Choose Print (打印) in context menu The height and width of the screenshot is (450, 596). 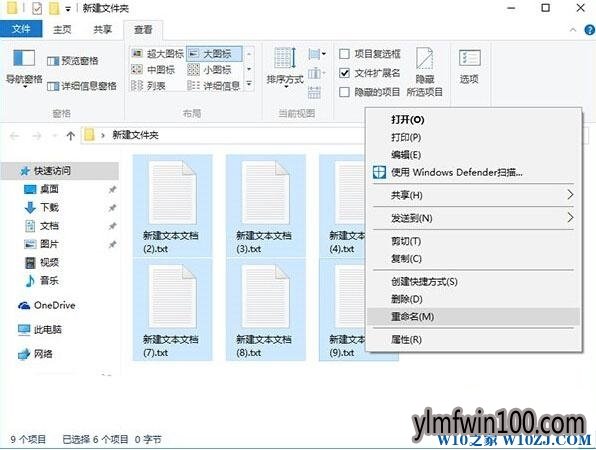point(473,137)
